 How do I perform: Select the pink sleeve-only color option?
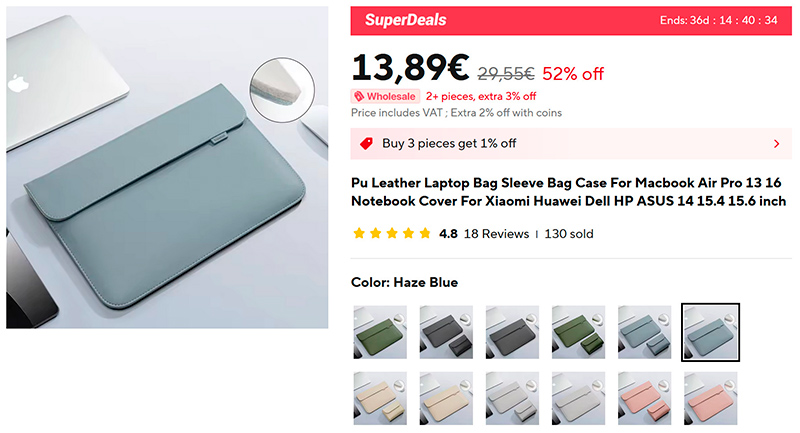[710, 398]
